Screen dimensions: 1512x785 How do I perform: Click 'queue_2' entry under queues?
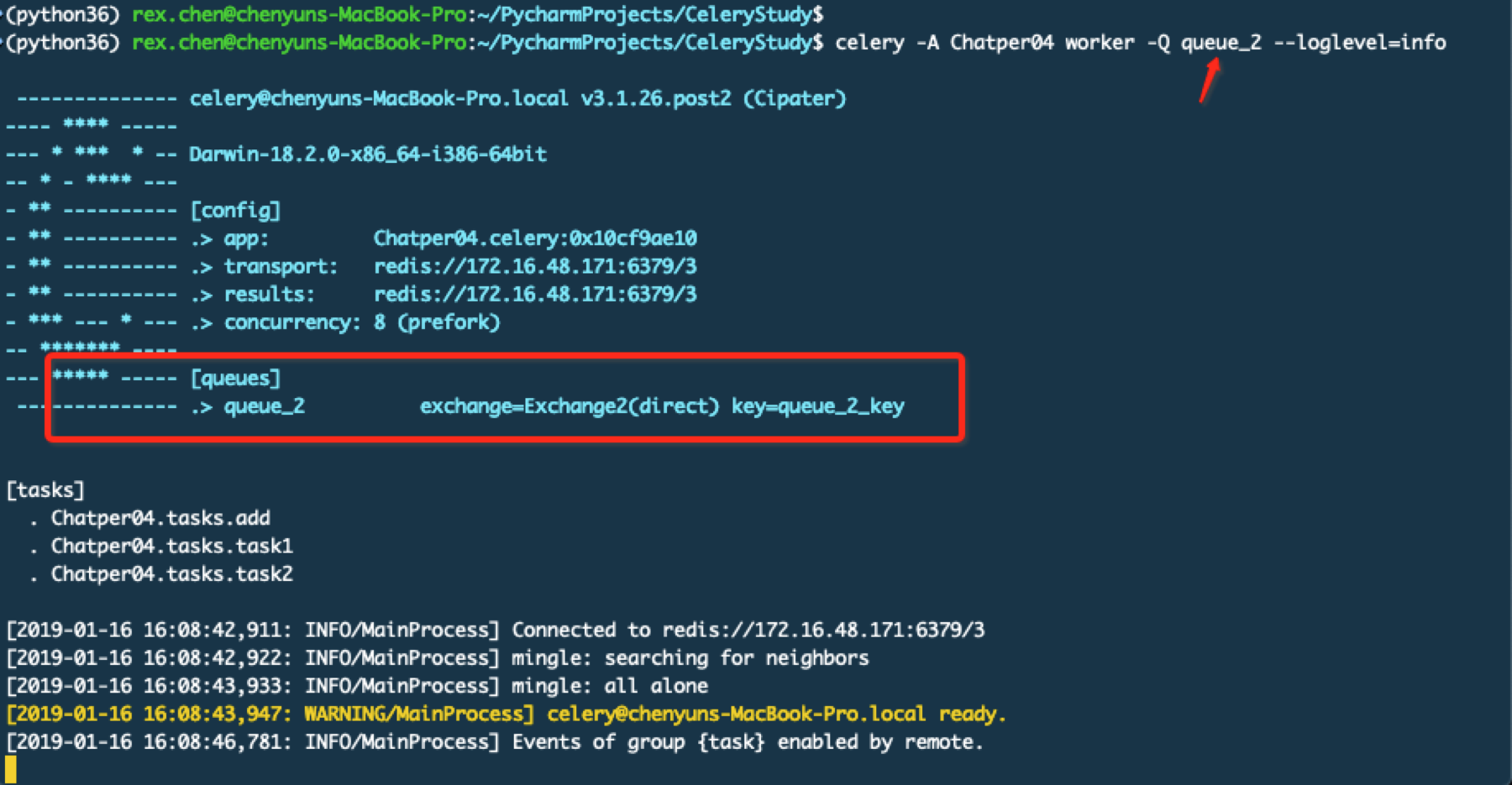click(x=264, y=406)
